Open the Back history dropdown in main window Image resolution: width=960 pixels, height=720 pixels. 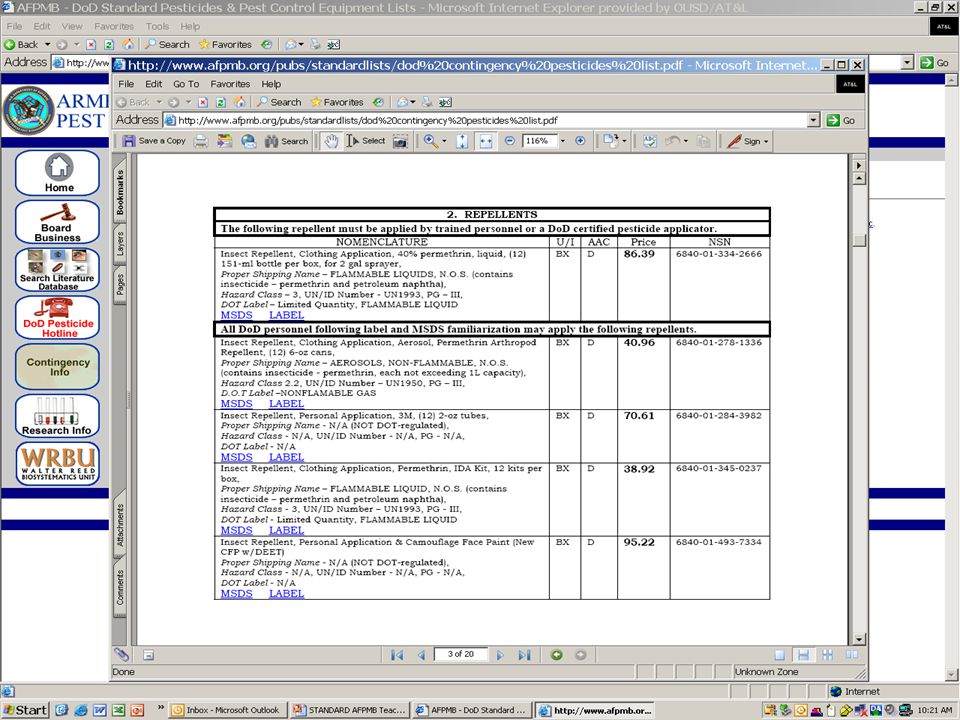(x=47, y=44)
